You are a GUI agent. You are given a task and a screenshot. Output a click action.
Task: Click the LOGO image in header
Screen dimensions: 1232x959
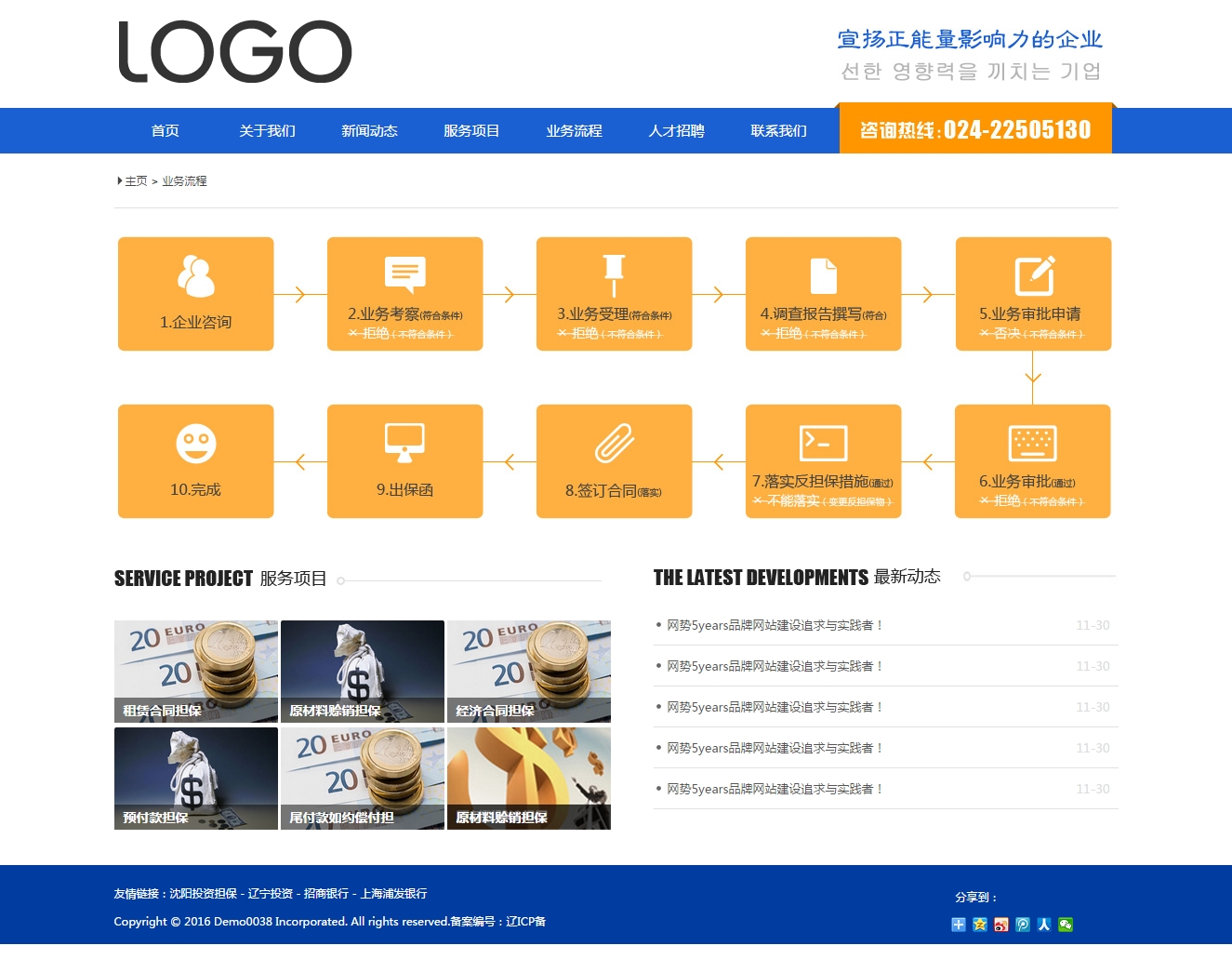[235, 52]
